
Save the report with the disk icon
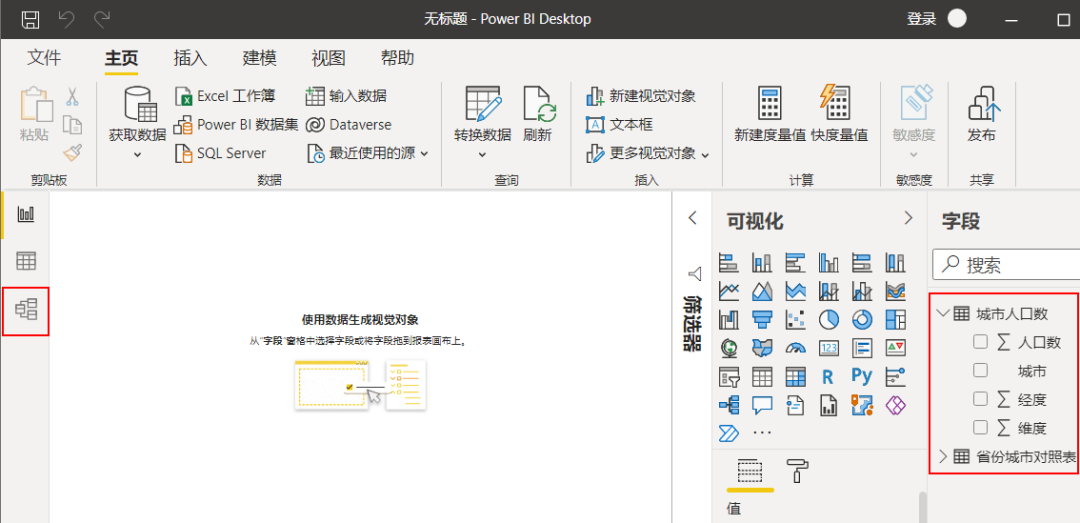tap(30, 19)
